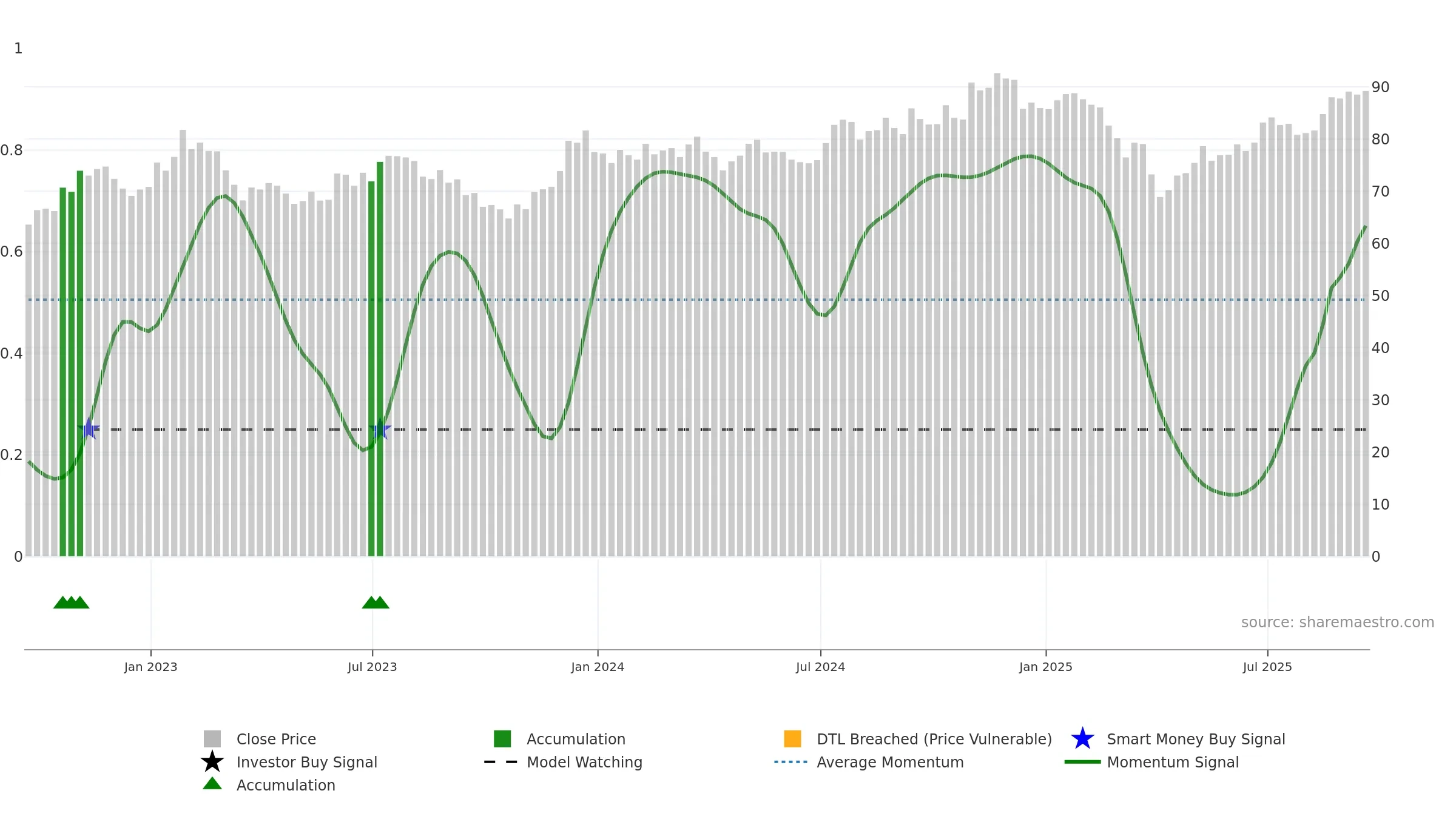Toggle the Momentum Signal legend label
1456x819 pixels.
[x=1173, y=762]
